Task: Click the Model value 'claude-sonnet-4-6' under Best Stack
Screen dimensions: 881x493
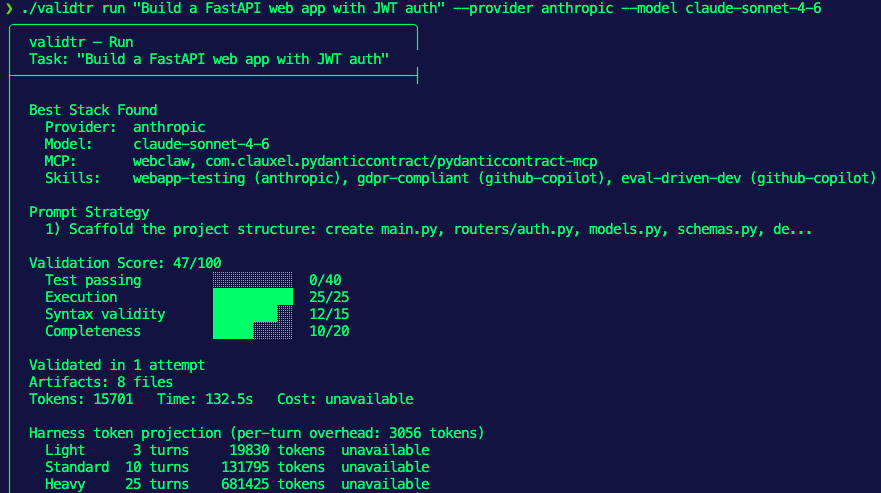Action: 201,144
